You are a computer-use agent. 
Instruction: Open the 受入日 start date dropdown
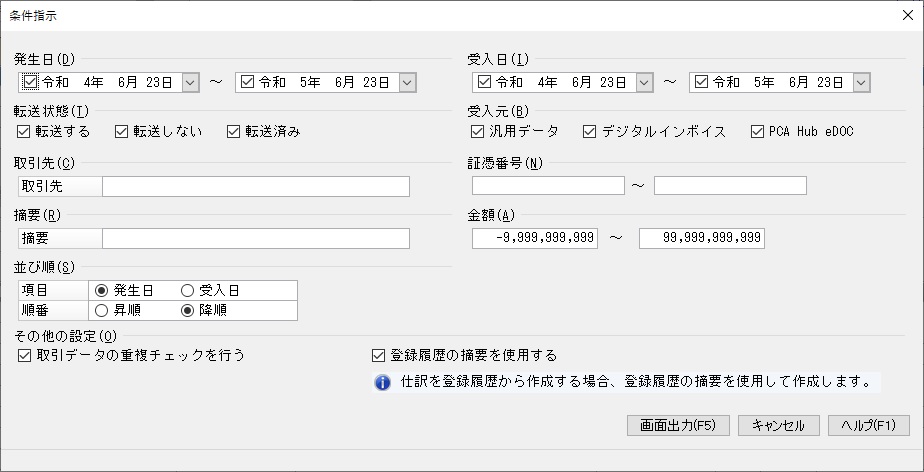pos(644,82)
